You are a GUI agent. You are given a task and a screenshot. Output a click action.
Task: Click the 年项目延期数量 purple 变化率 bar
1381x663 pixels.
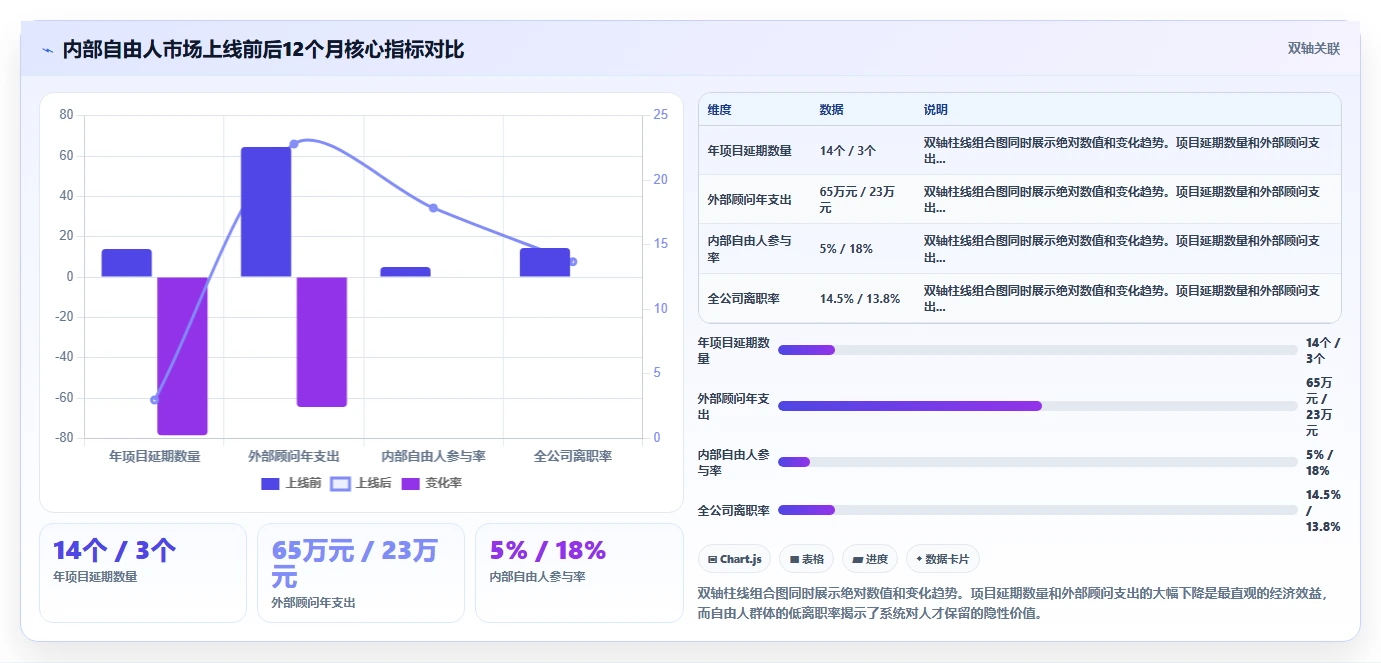coord(182,356)
